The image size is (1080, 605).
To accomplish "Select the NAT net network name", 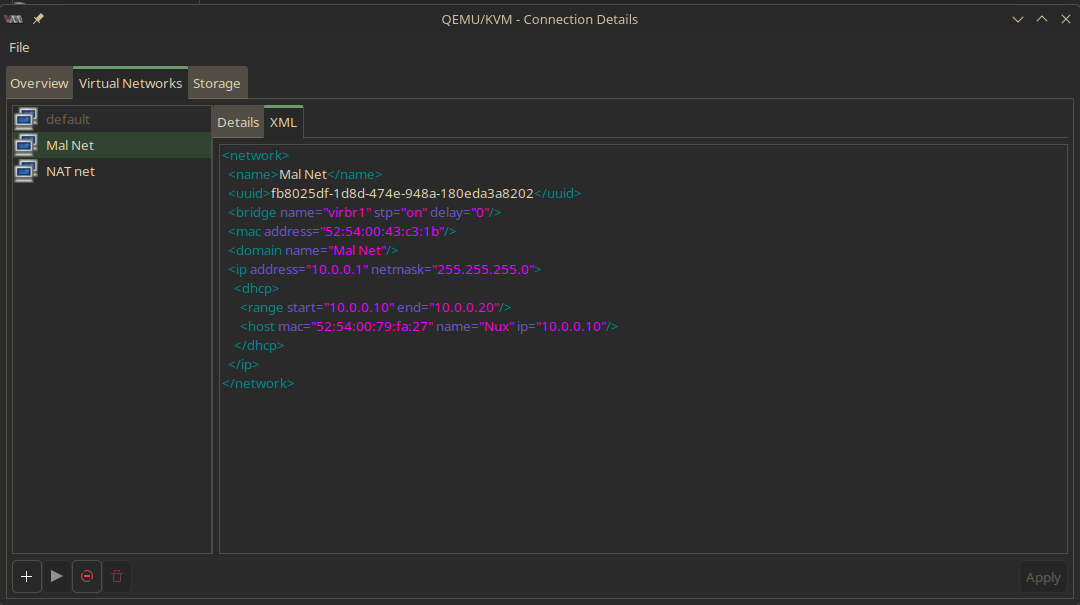I will 70,172.
